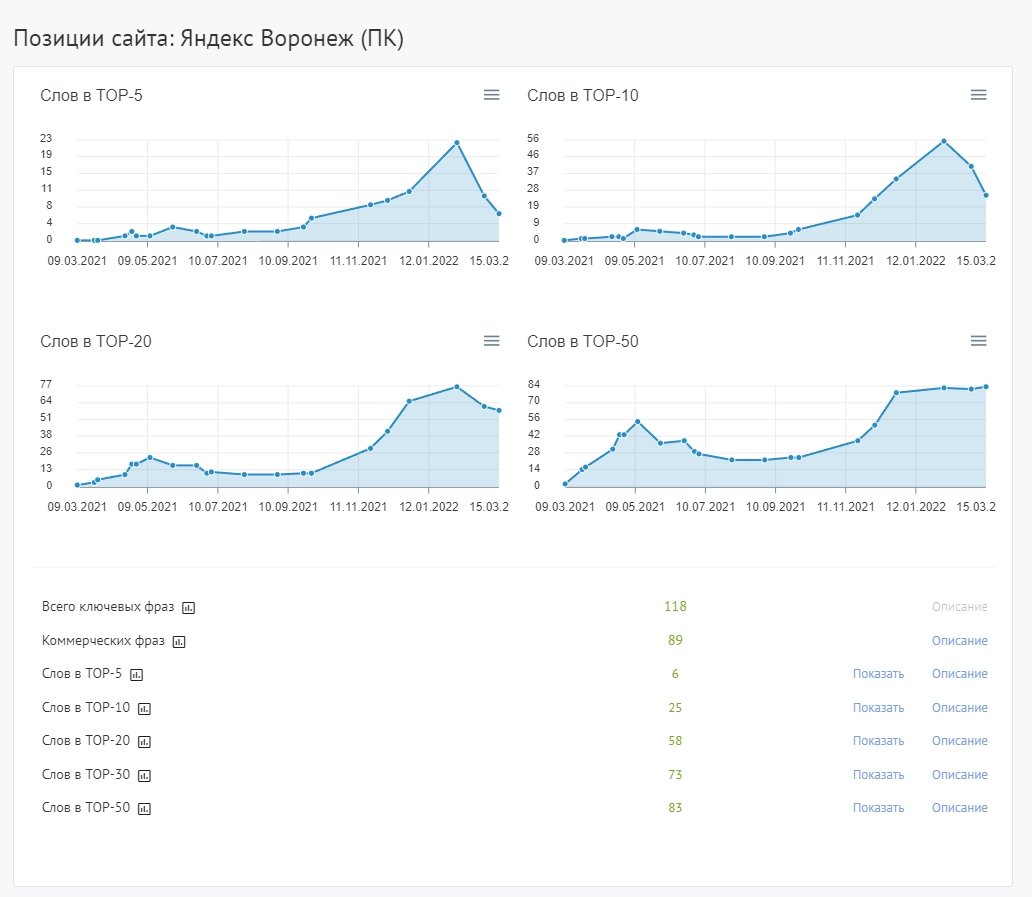Click chart icon next to Всего ключевых фраз
1032x897 pixels.
point(189,607)
